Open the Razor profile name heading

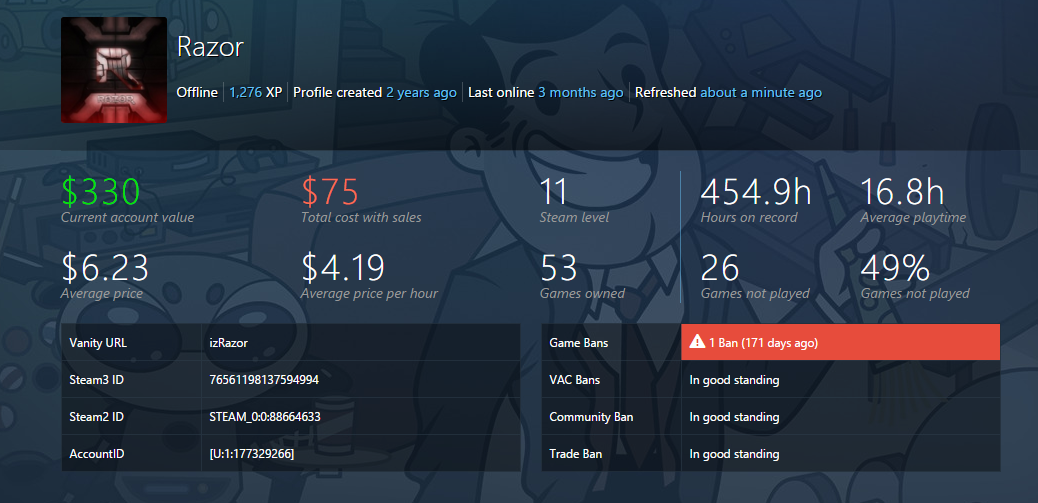coord(211,48)
